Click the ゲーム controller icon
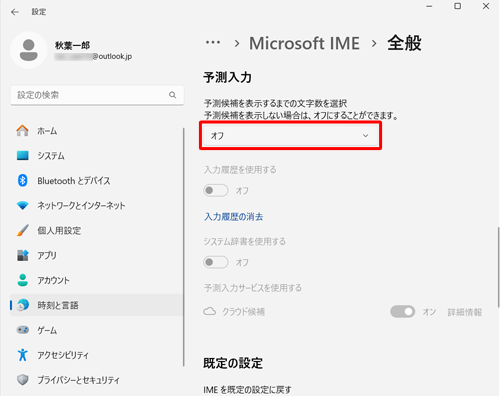 (23, 330)
